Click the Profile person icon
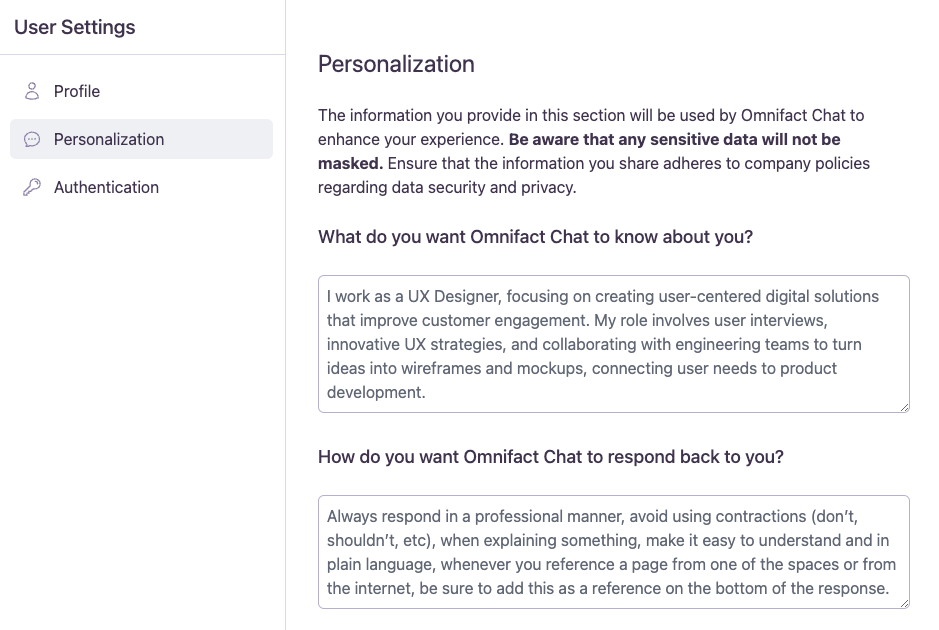939x630 pixels. pyautogui.click(x=31, y=91)
